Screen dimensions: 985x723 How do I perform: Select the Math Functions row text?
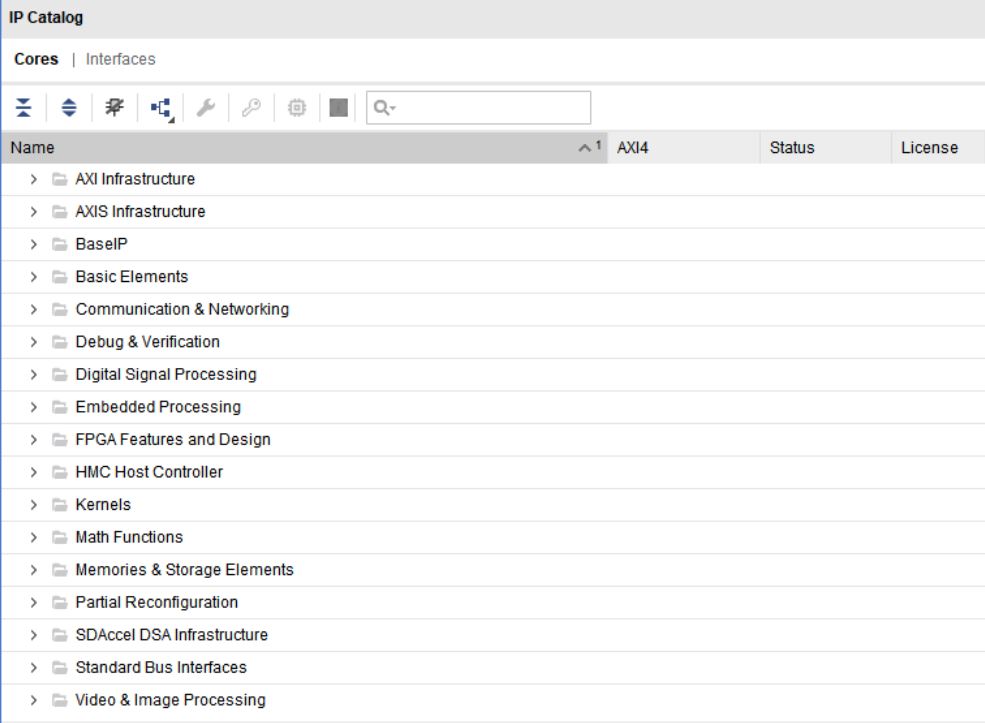point(129,537)
